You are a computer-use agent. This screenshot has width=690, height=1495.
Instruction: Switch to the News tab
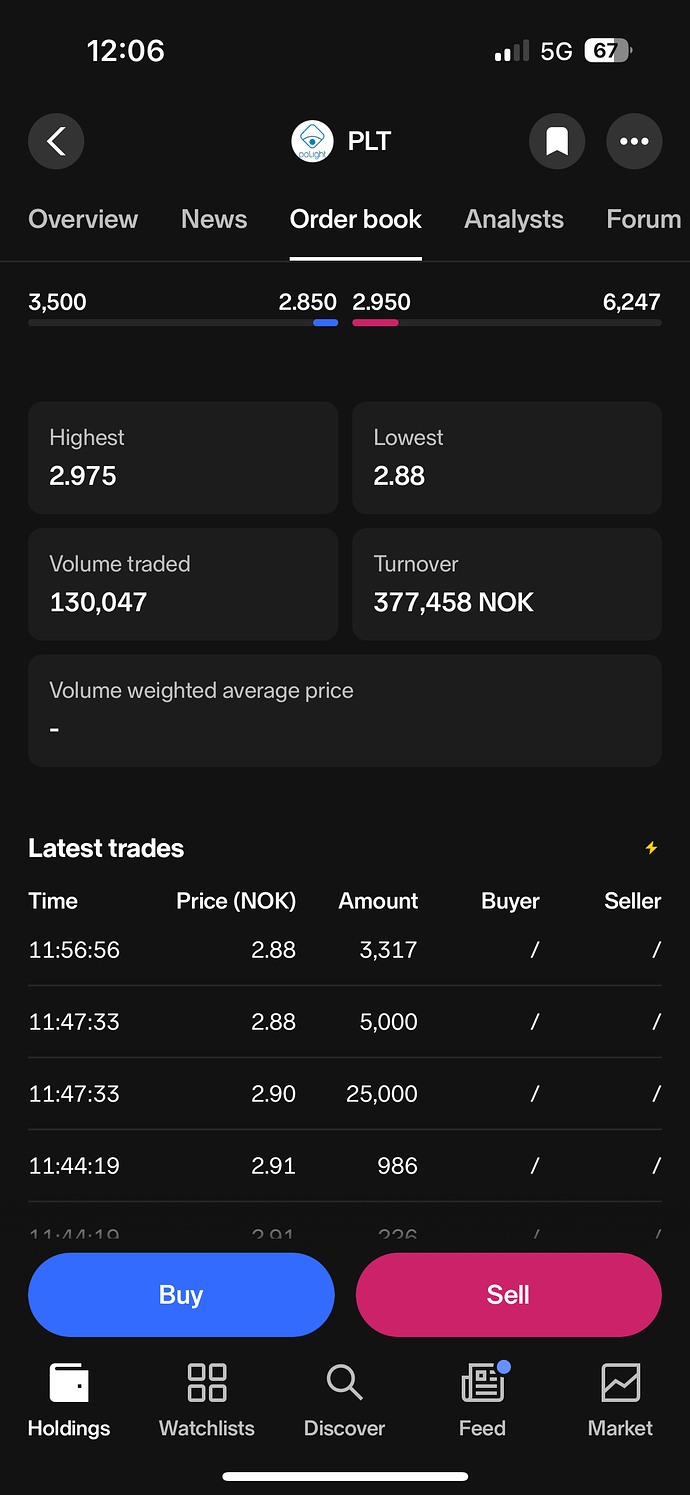(214, 219)
